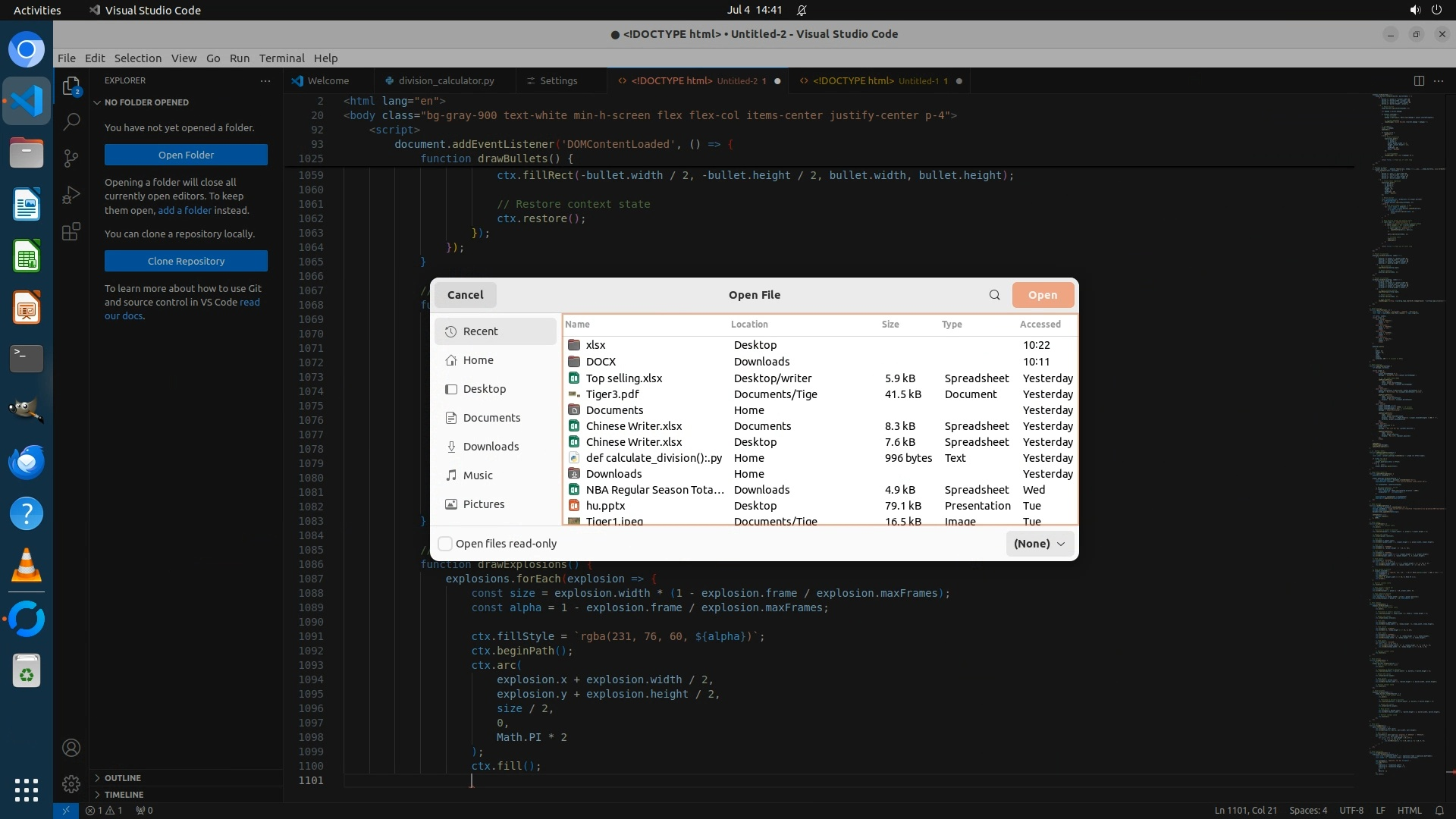Screen dimensions: 1456x819
Task: Open the Source Control view icon
Action: tap(71, 158)
